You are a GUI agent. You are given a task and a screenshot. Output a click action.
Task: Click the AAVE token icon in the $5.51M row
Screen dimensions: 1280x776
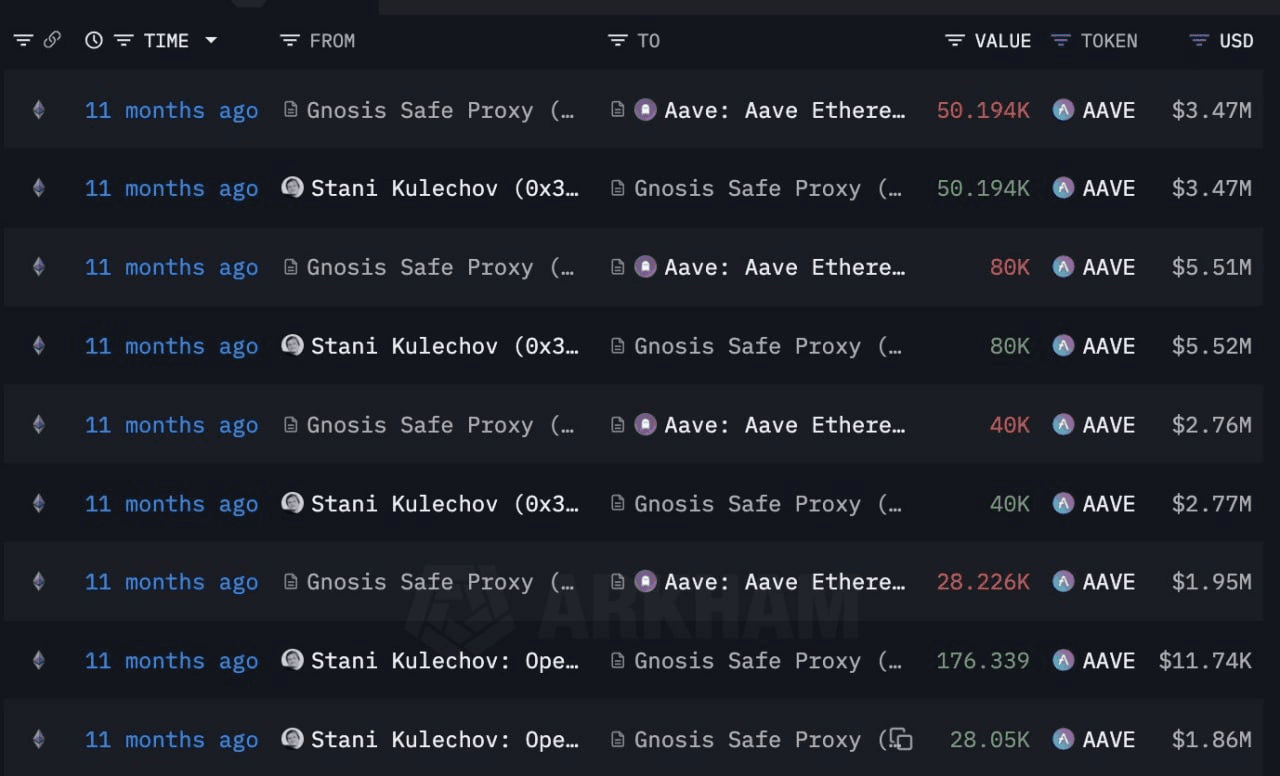click(1063, 267)
